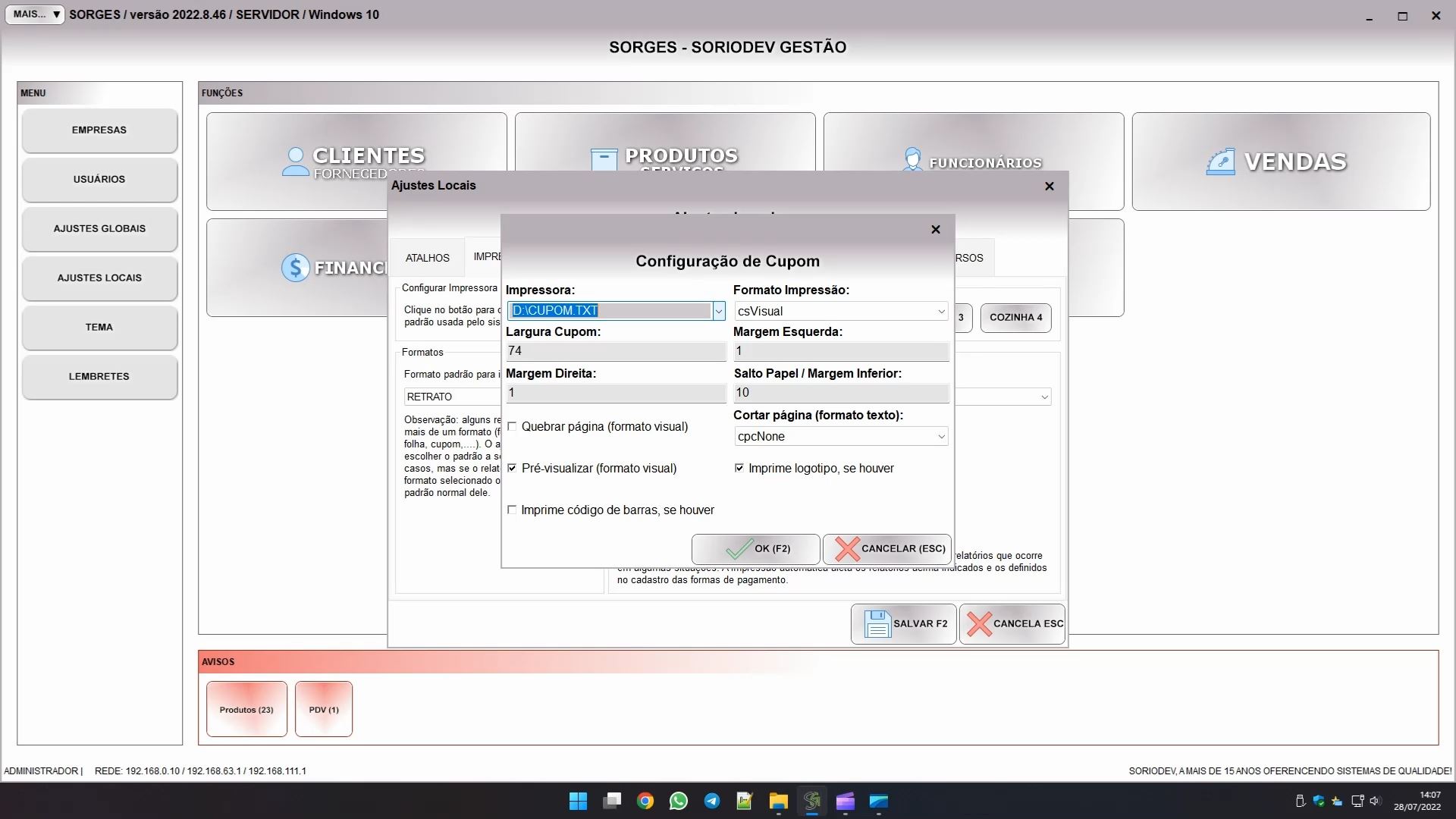Open WhatsApp from the taskbar

[x=678, y=802]
